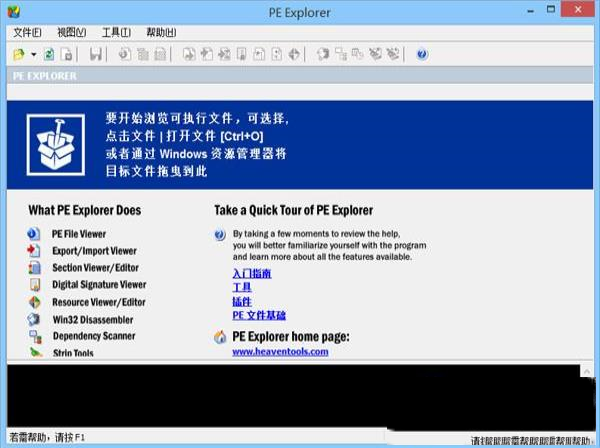The height and width of the screenshot is (448, 600).
Task: Launch the Disassembler toolbar icon
Action: [x=323, y=54]
